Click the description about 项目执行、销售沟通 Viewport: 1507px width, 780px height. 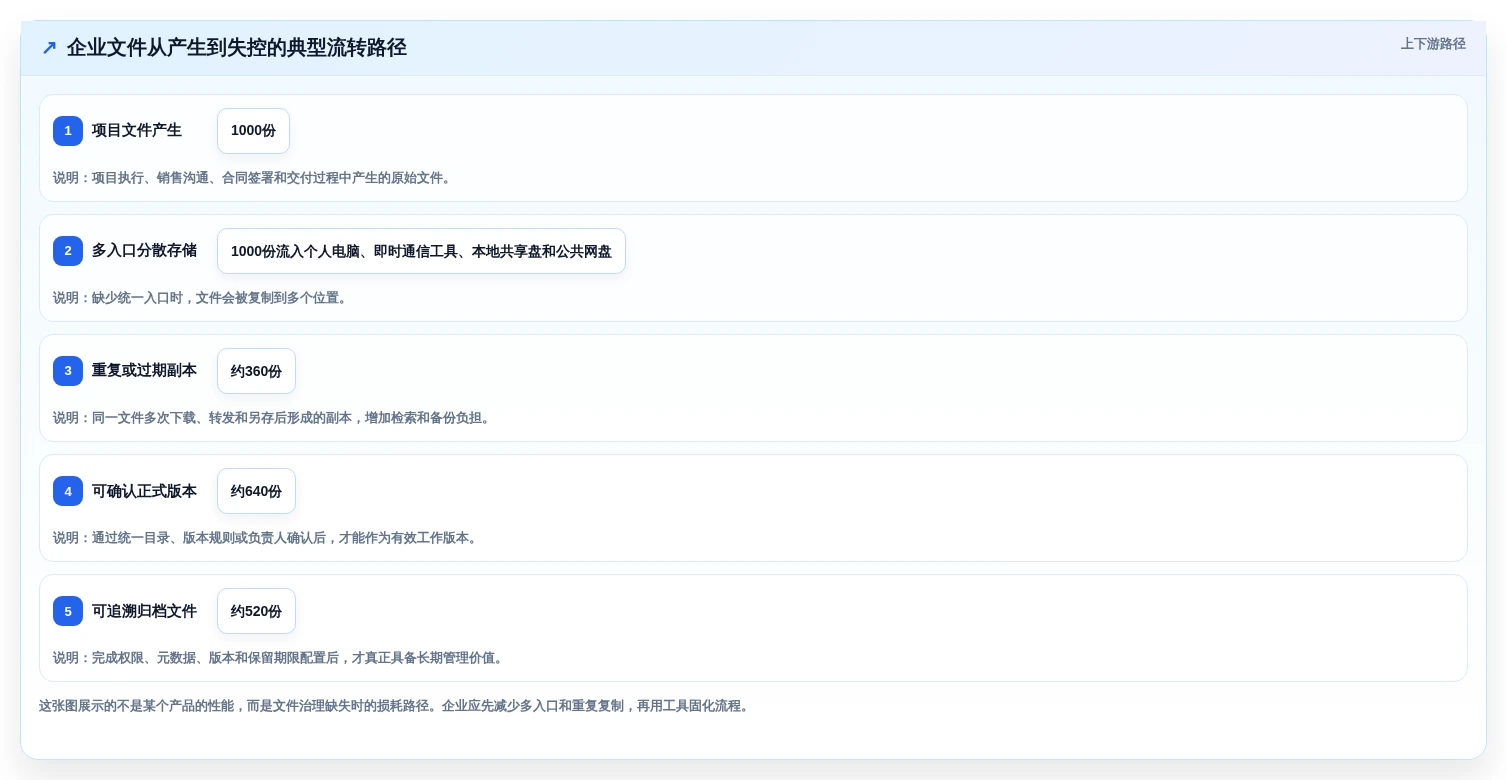pos(254,178)
